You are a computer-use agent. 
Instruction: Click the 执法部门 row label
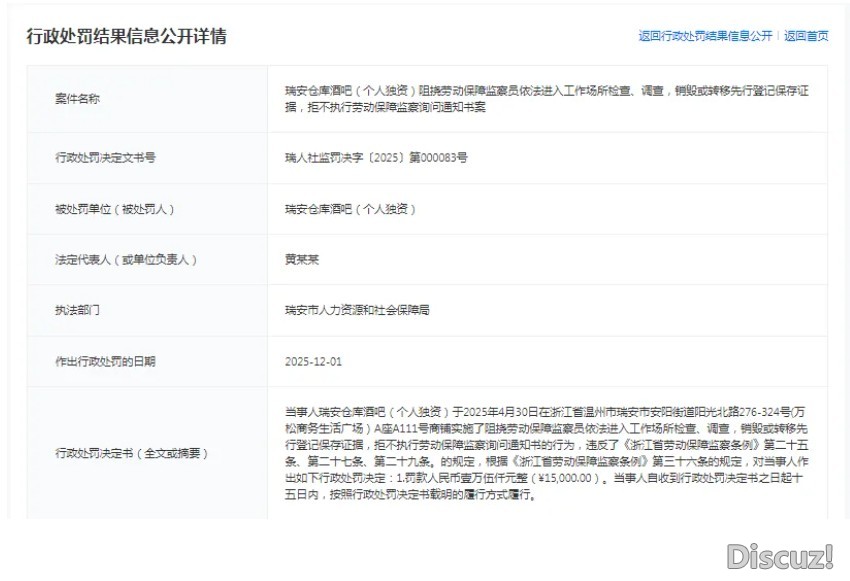click(x=77, y=311)
